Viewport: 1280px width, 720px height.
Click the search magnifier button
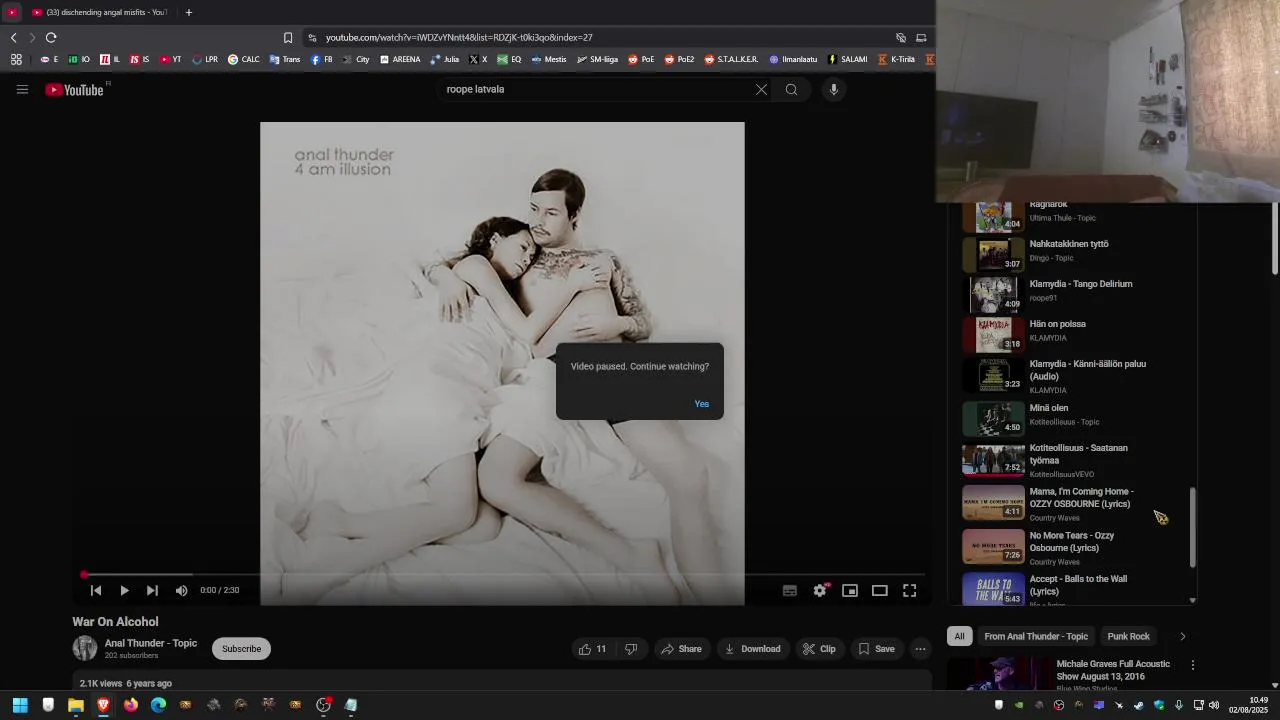[791, 90]
